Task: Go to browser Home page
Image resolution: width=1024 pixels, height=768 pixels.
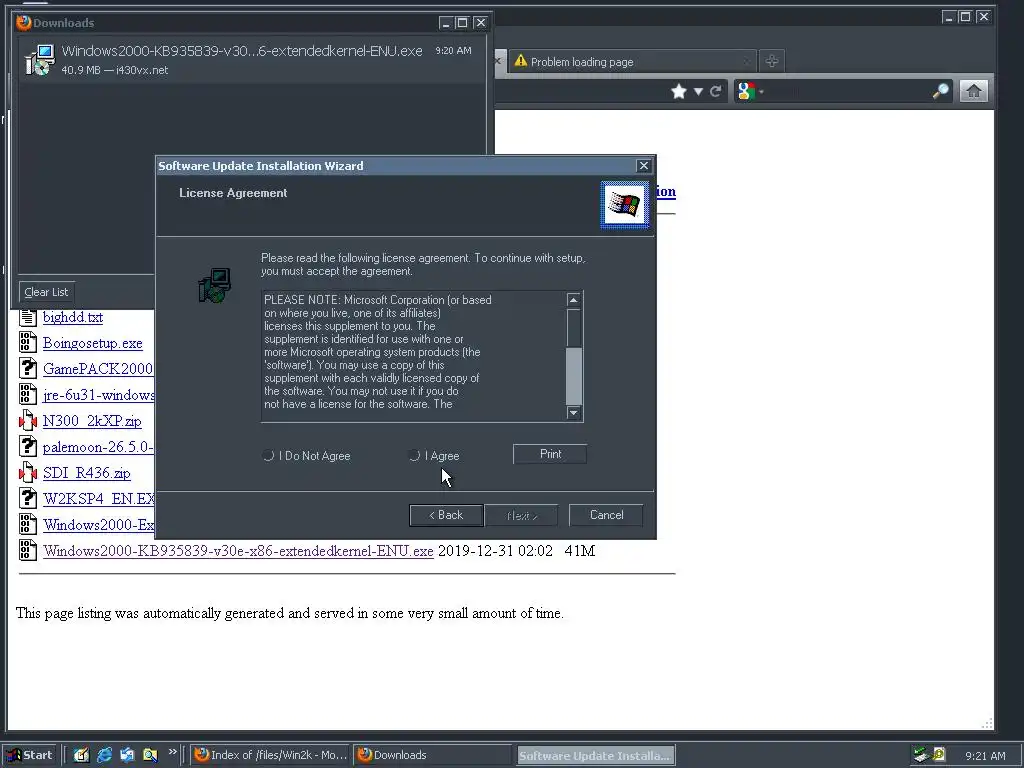Action: [x=973, y=91]
